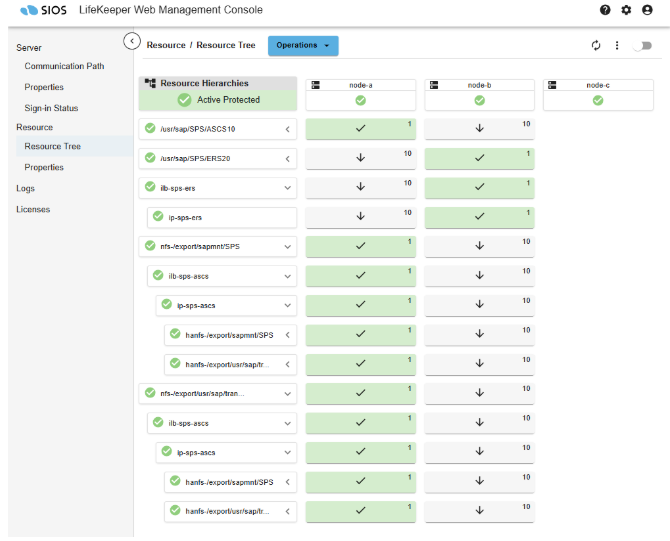Click the node-b status check indicator

pos(479,100)
